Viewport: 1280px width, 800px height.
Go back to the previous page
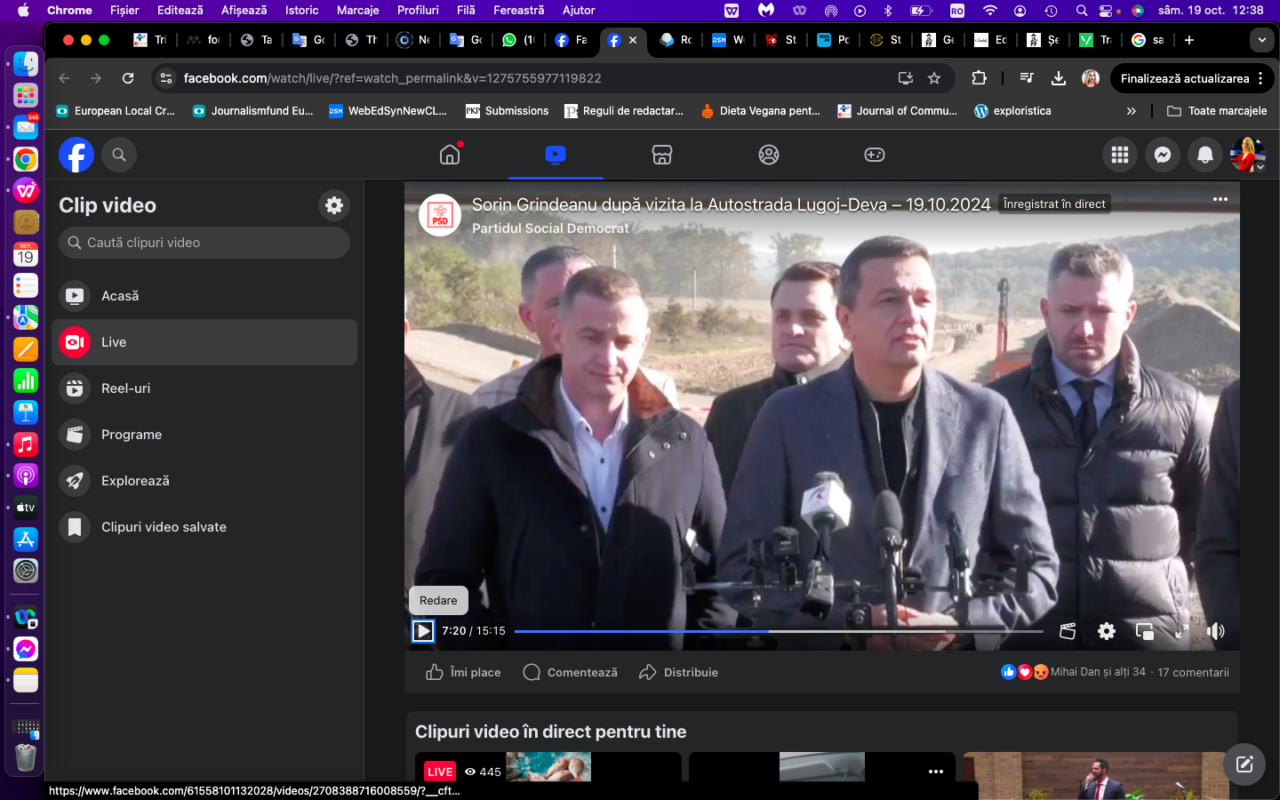(65, 78)
